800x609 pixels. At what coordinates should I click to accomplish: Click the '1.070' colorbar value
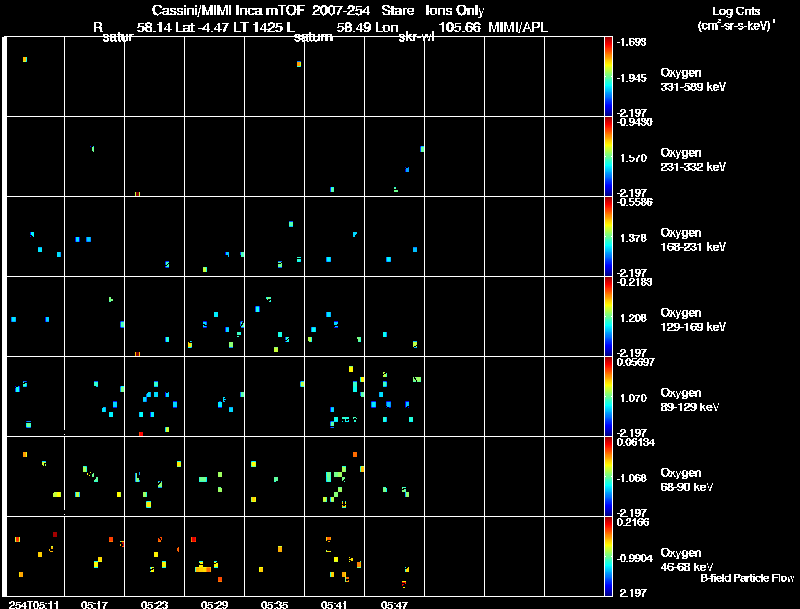coord(633,398)
